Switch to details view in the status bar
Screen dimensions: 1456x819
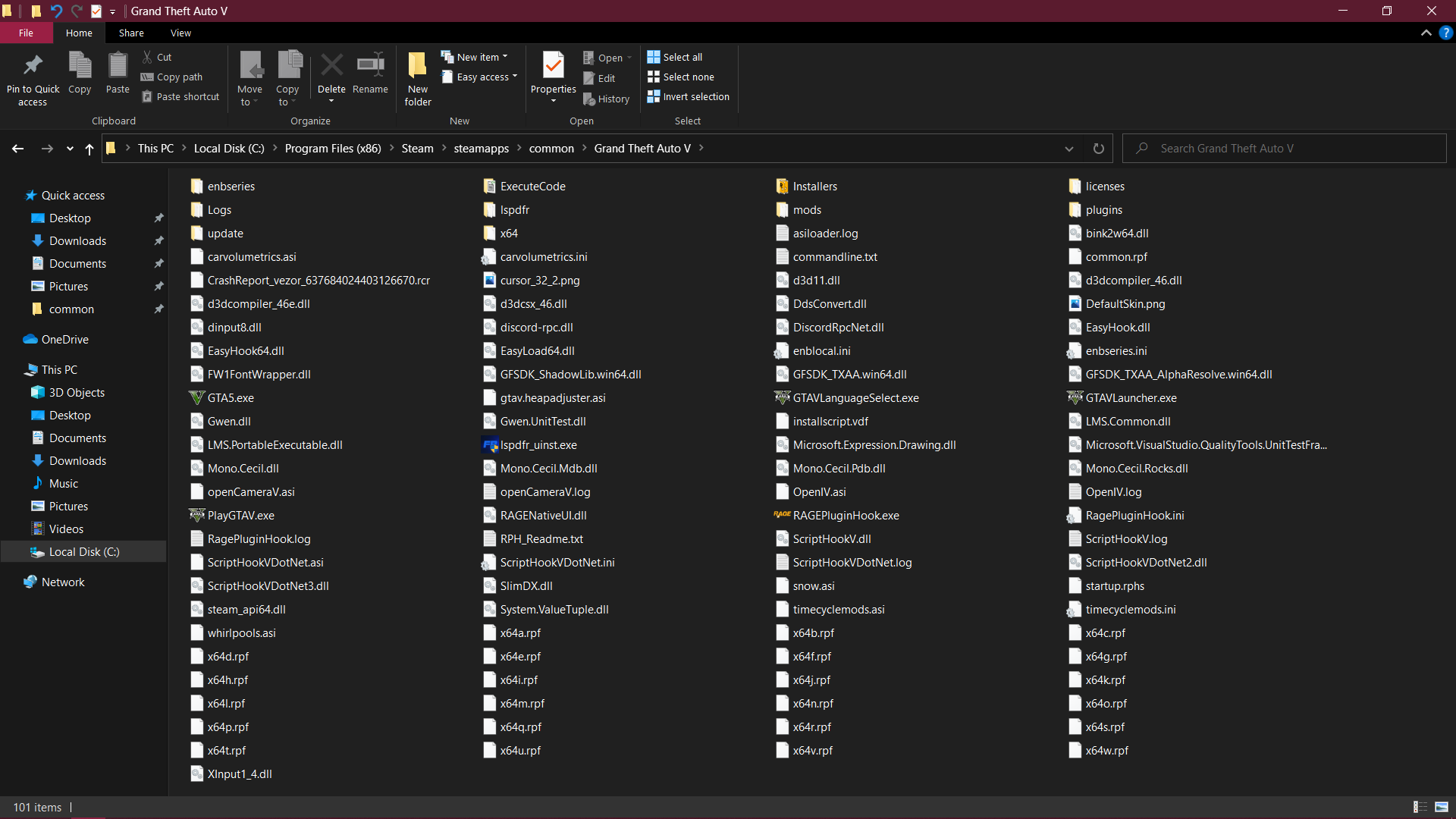pos(1420,807)
